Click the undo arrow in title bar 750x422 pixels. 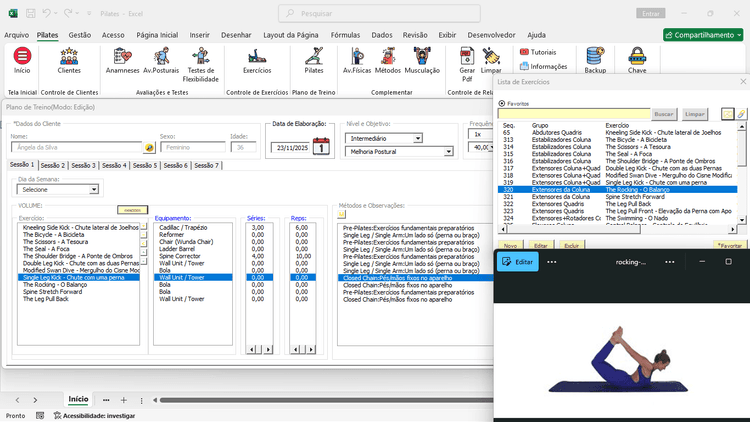[x=46, y=13]
